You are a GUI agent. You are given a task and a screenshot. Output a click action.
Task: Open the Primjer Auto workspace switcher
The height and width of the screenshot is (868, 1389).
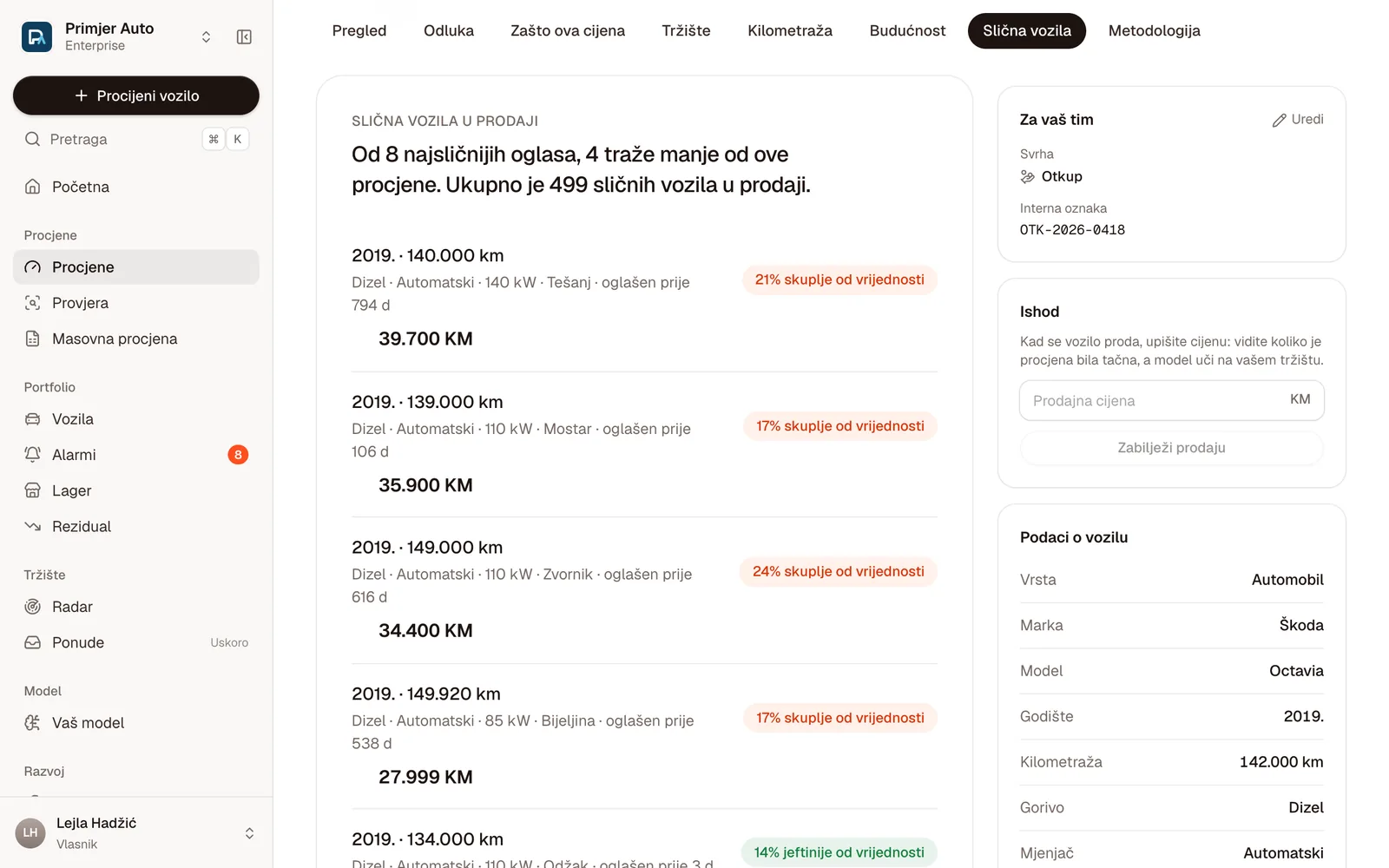[206, 36]
